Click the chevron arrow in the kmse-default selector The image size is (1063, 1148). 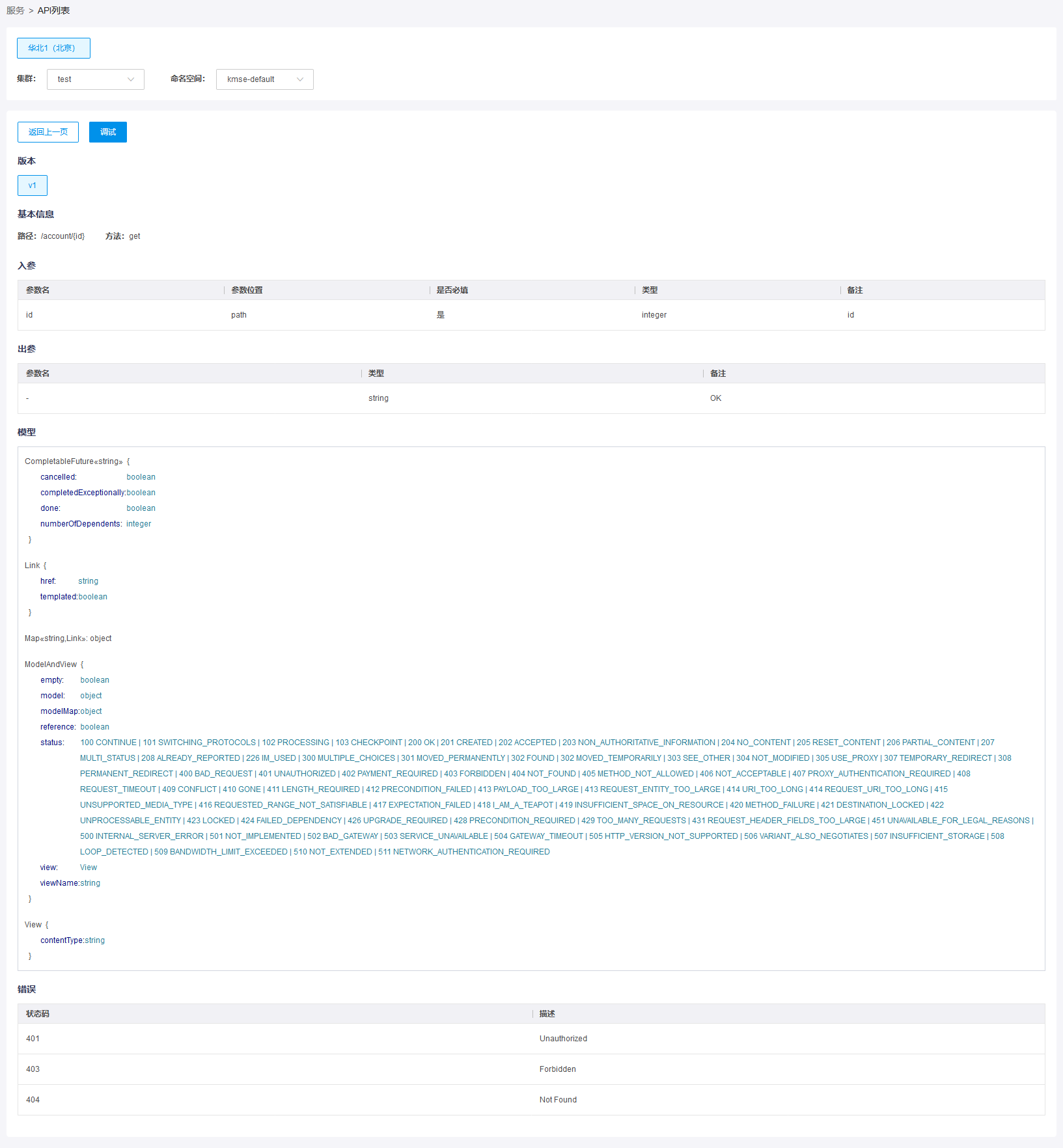coord(300,79)
